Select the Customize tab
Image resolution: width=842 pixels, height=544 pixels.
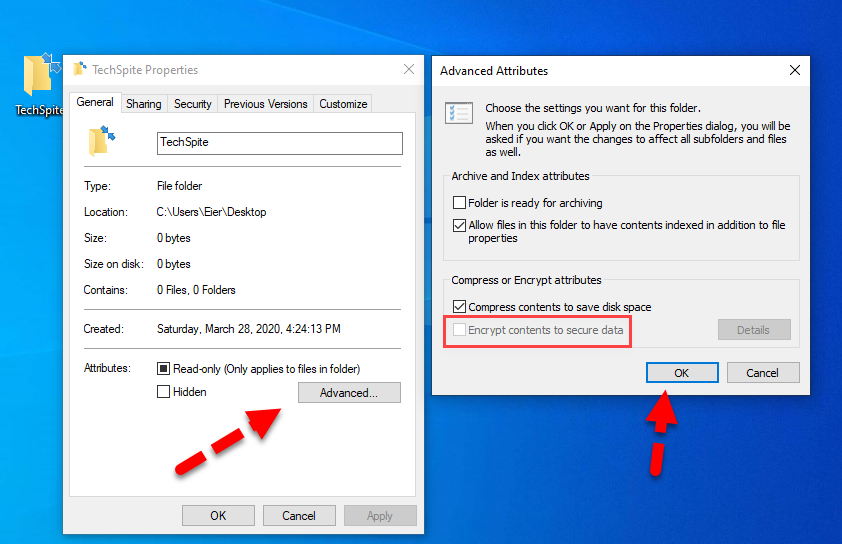point(343,104)
